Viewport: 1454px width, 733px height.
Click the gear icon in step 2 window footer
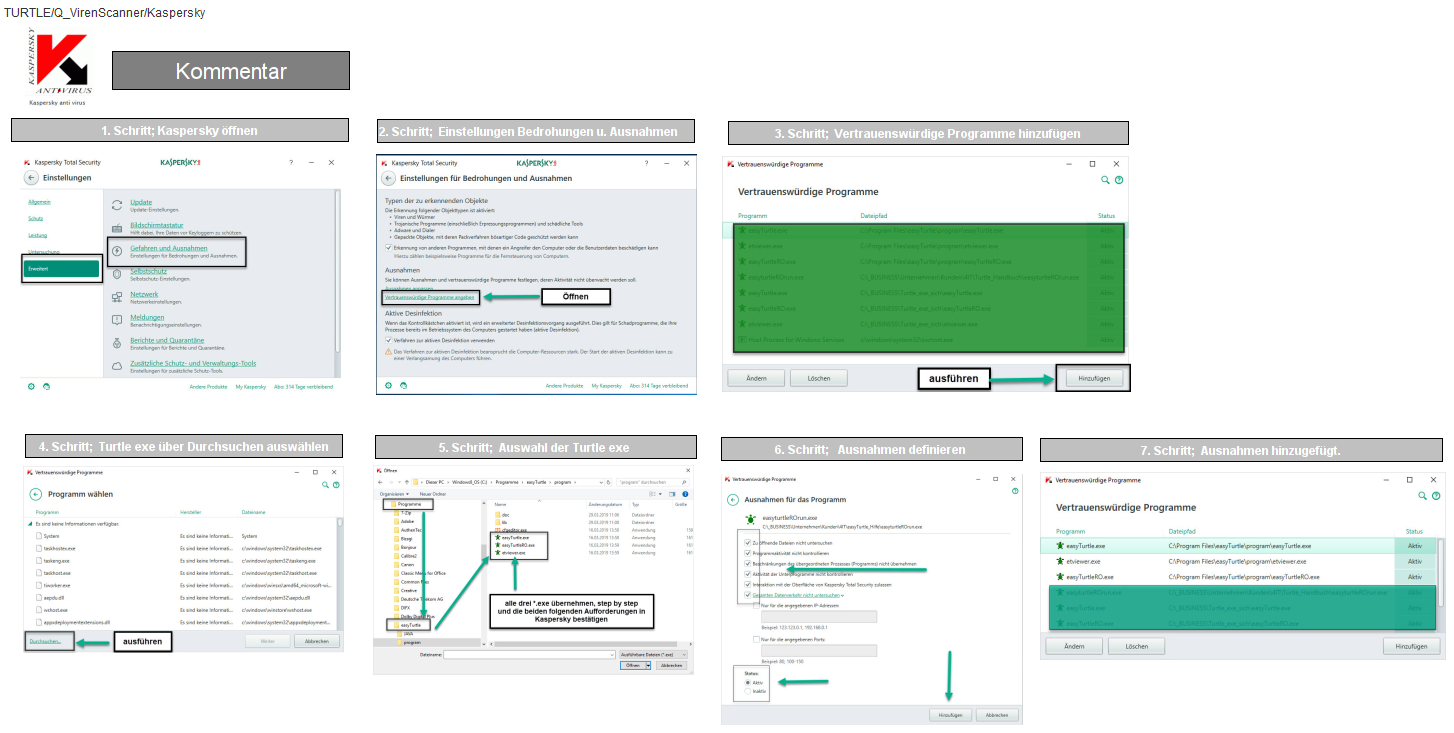(x=388, y=385)
